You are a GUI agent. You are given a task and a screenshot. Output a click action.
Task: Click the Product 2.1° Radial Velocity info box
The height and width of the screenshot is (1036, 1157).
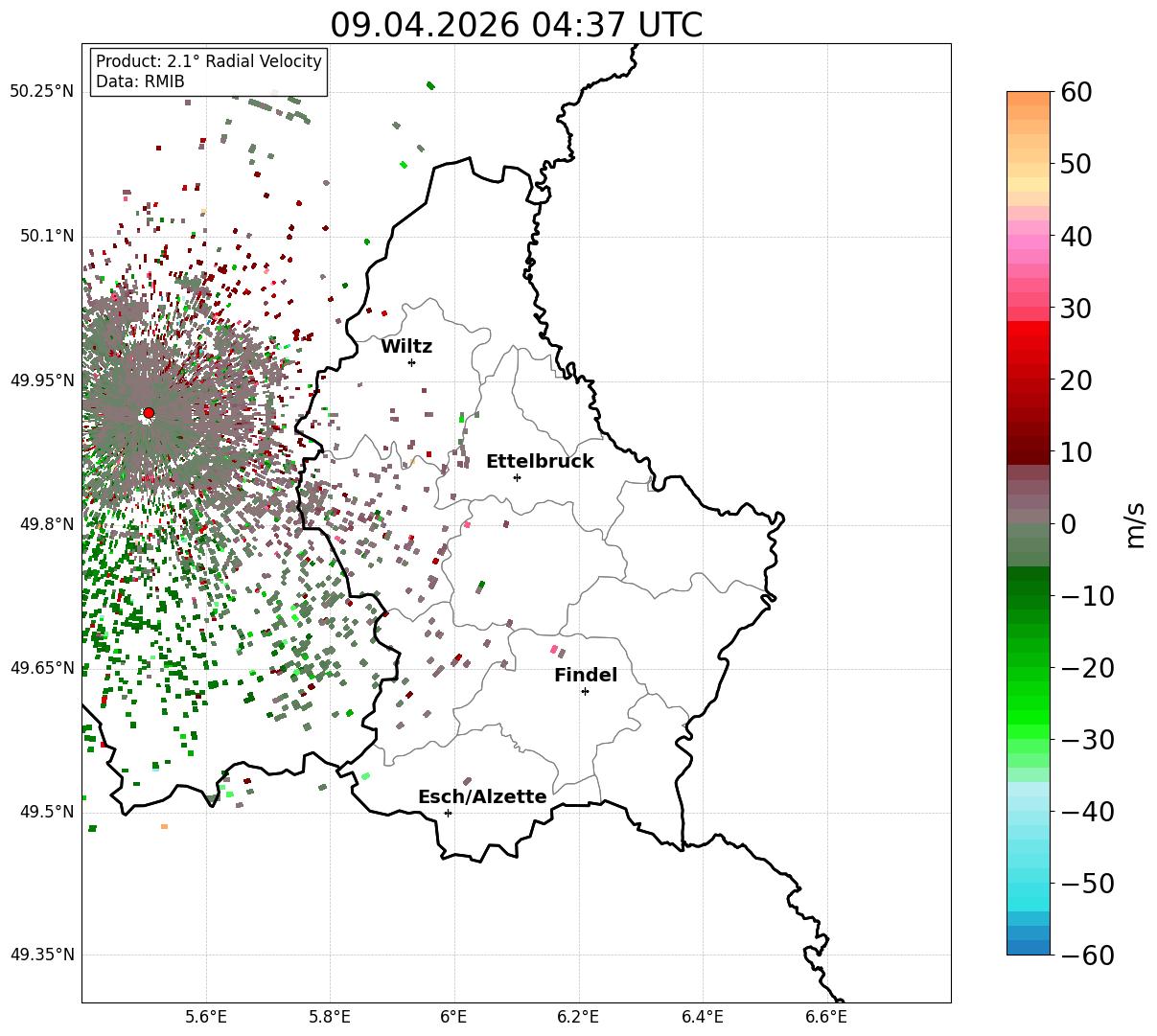pyautogui.click(x=209, y=72)
